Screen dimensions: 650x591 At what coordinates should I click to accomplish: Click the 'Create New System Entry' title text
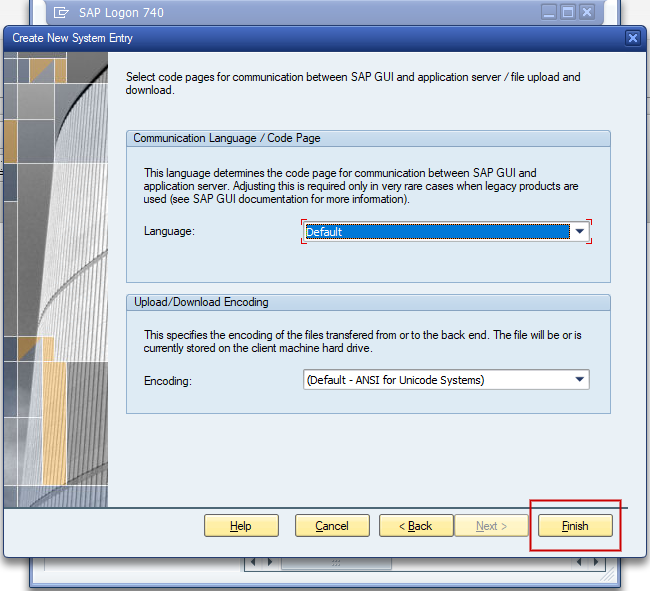click(73, 38)
